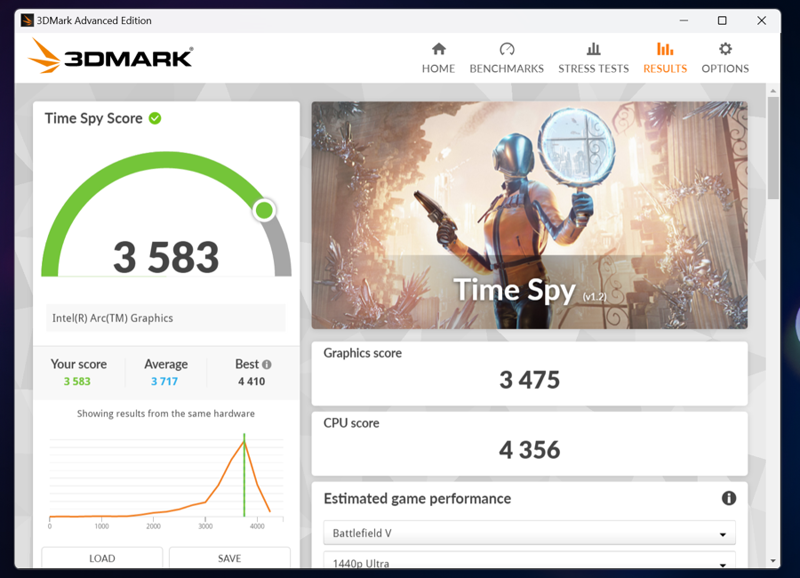Screen dimensions: 800x578
Task: Click the Home house icon
Action: (x=438, y=49)
